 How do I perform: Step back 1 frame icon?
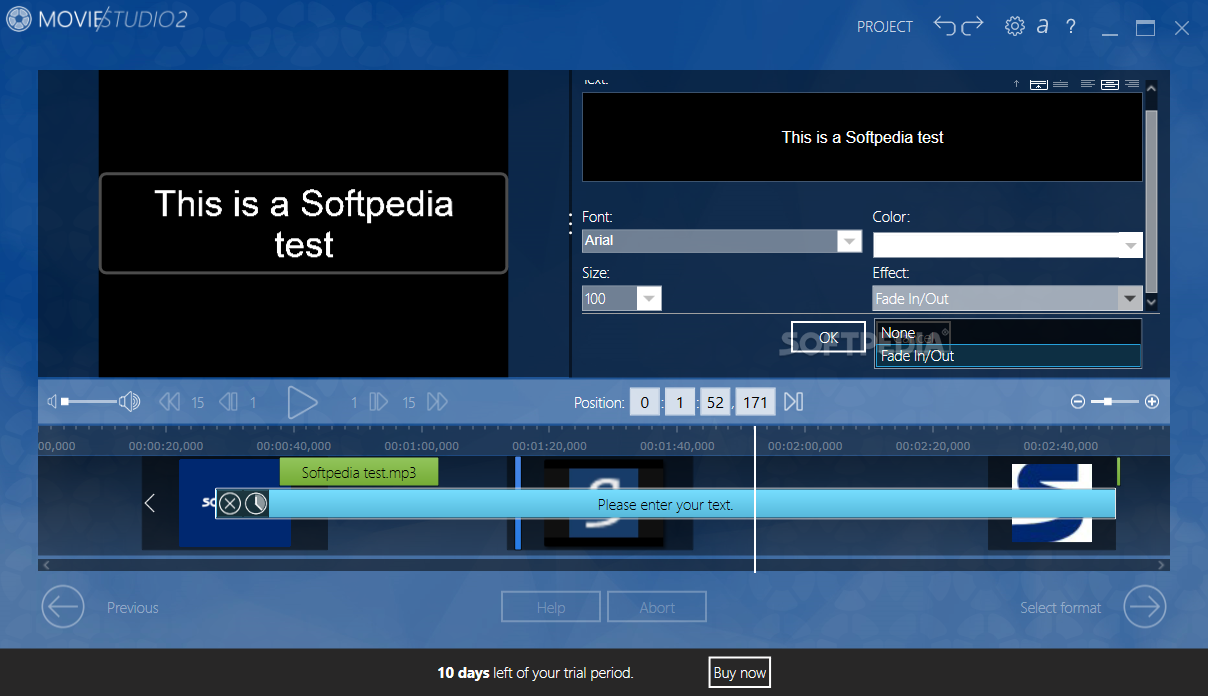(x=228, y=402)
